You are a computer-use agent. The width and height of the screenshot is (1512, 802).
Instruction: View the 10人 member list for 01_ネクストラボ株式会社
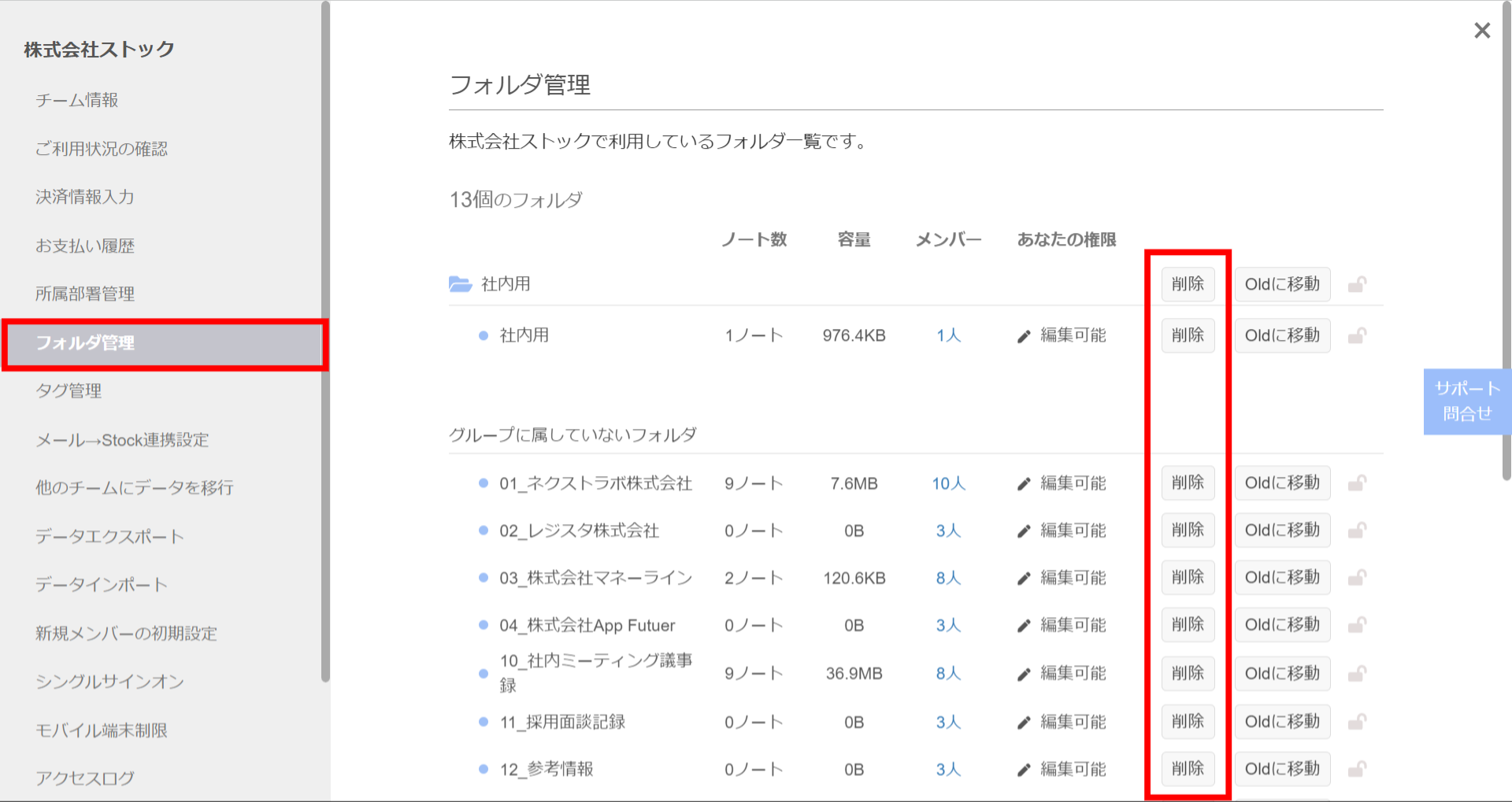[948, 482]
